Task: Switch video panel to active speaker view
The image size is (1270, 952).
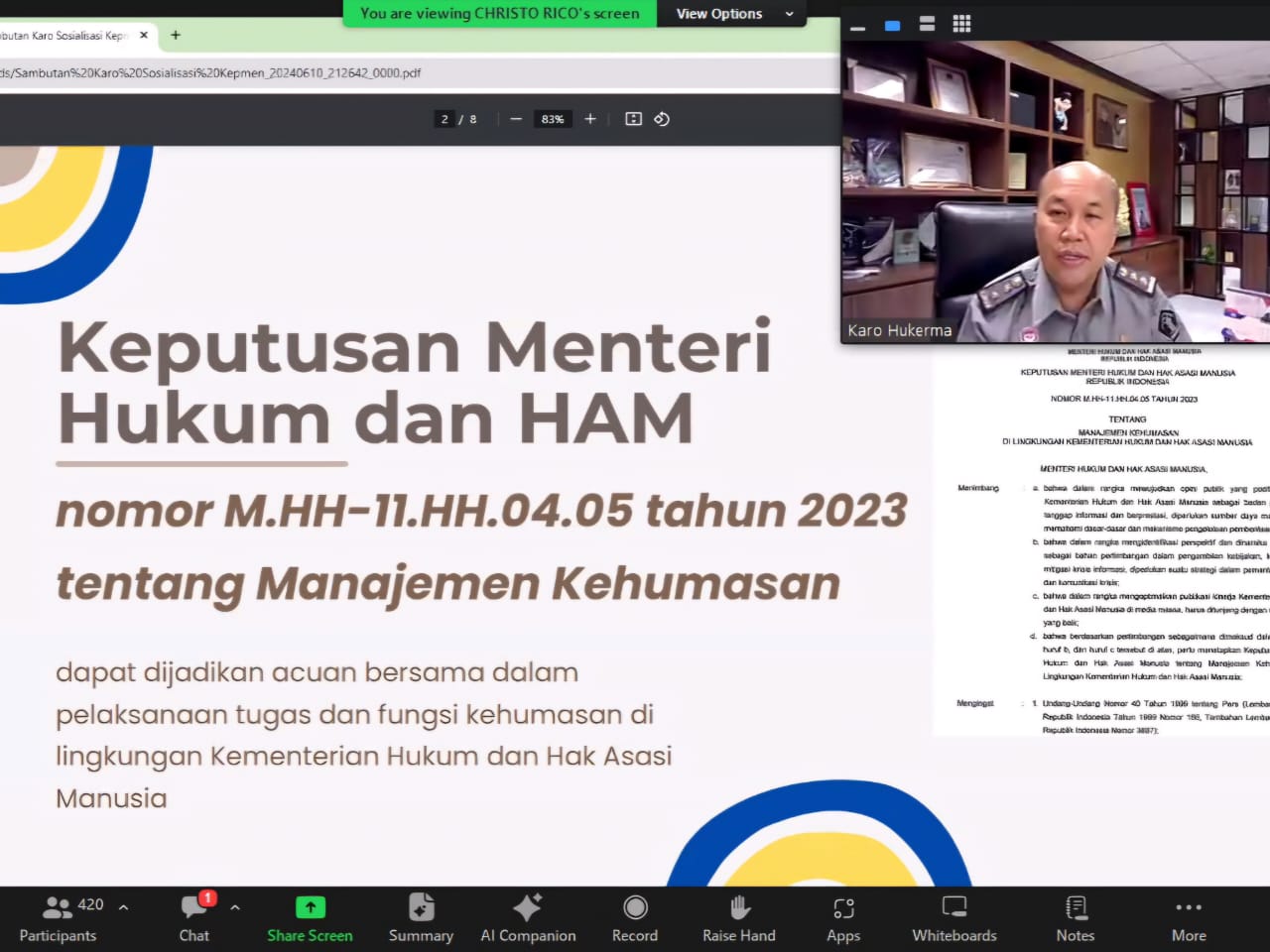Action: (892, 25)
